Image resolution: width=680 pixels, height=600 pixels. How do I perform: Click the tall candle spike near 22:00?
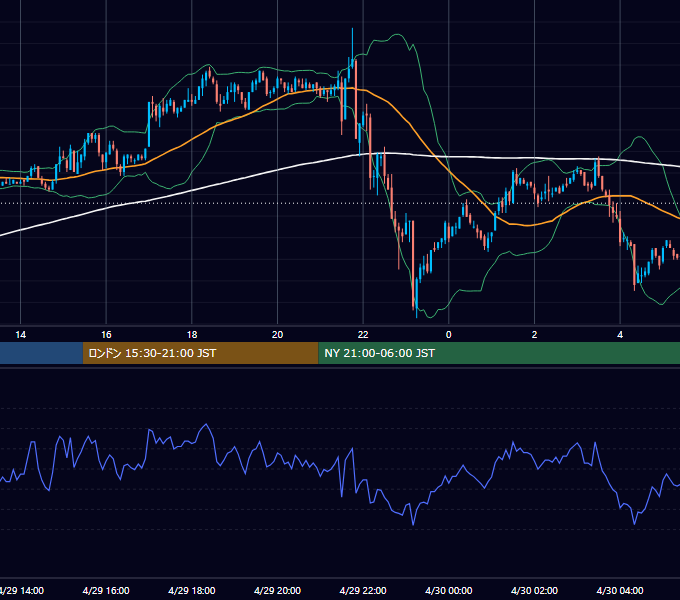coord(352,48)
